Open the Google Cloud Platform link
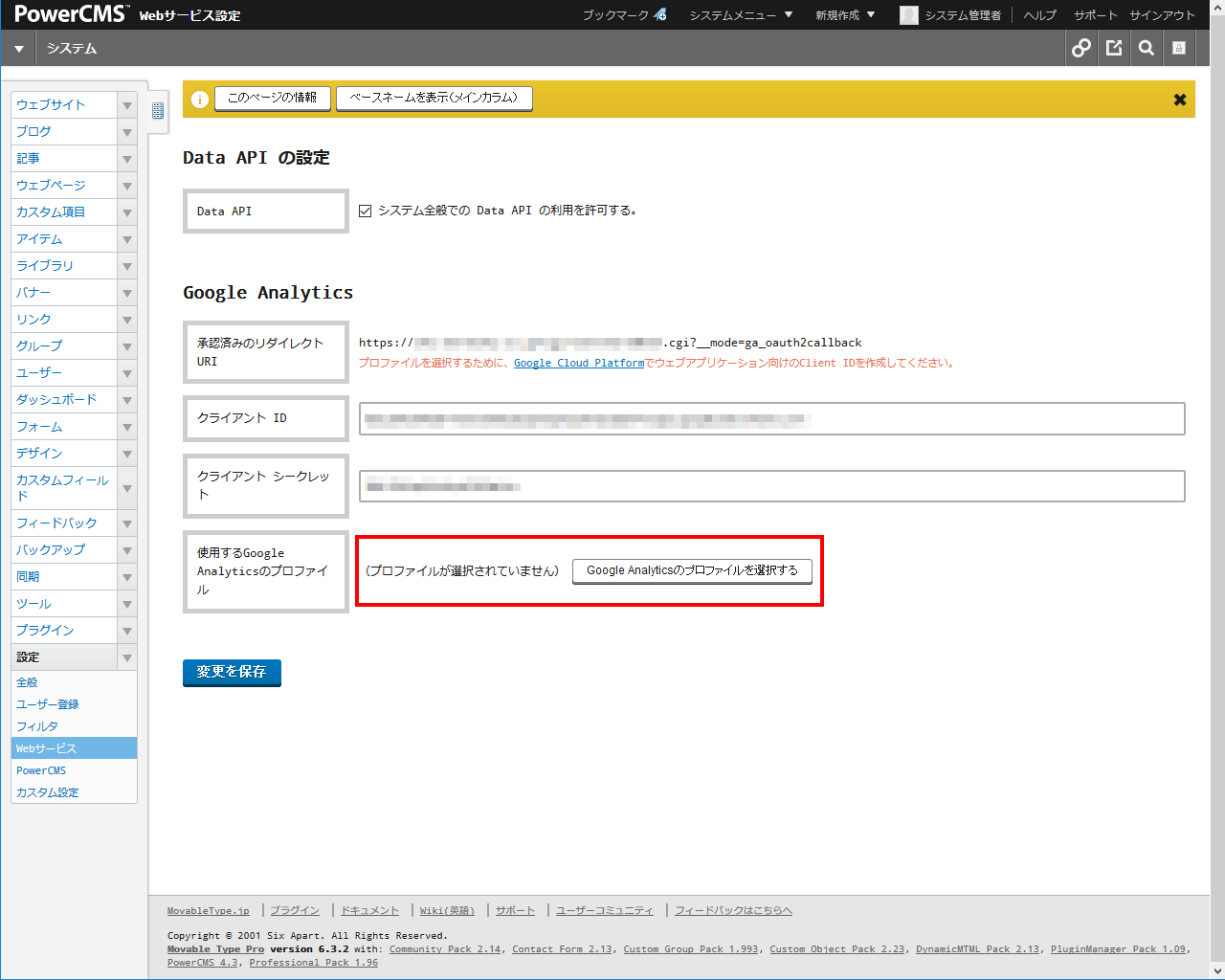This screenshot has width=1225, height=980. click(579, 363)
